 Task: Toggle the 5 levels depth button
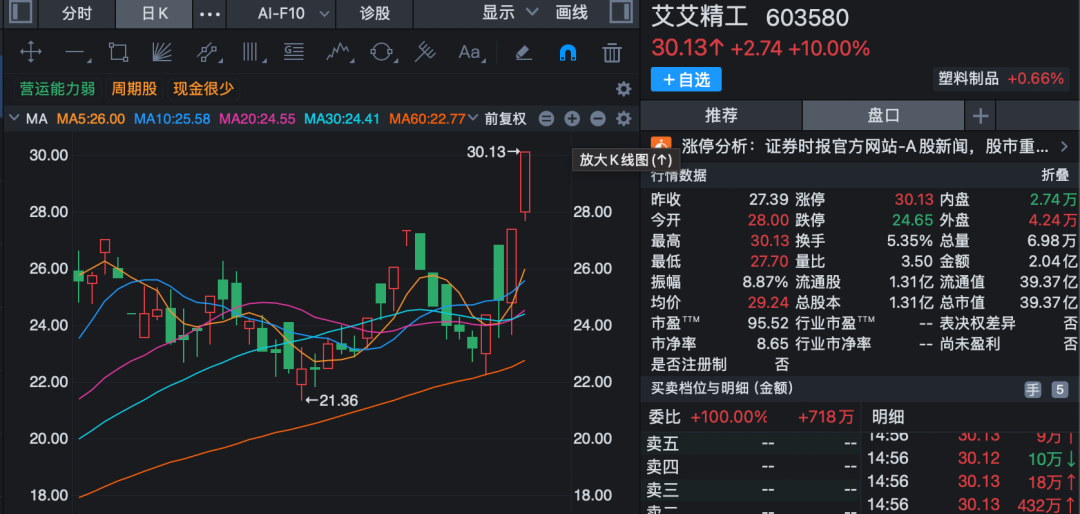click(1059, 389)
